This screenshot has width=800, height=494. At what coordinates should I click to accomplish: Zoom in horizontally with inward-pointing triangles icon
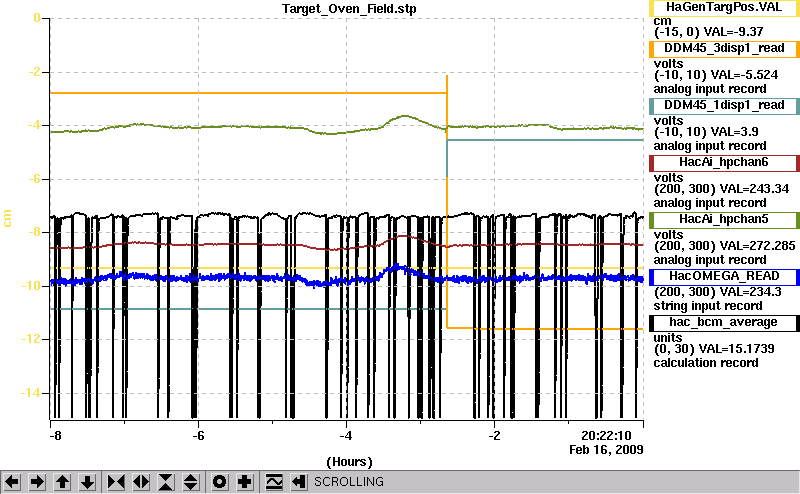click(x=116, y=482)
